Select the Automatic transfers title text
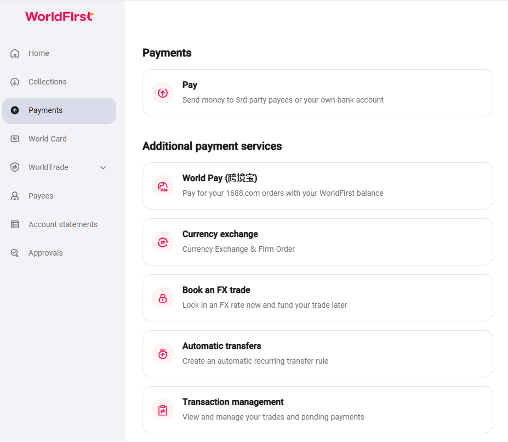This screenshot has width=508, height=442. tap(222, 346)
